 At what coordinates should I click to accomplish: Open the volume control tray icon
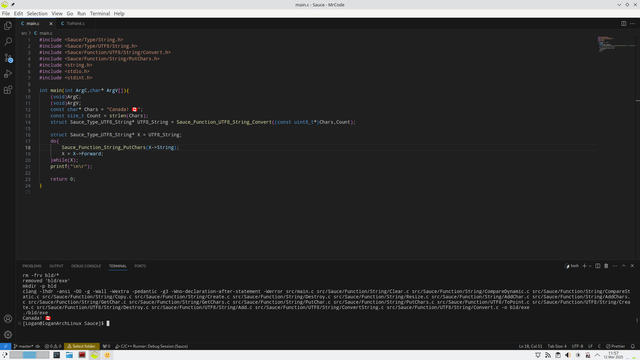[568, 355]
